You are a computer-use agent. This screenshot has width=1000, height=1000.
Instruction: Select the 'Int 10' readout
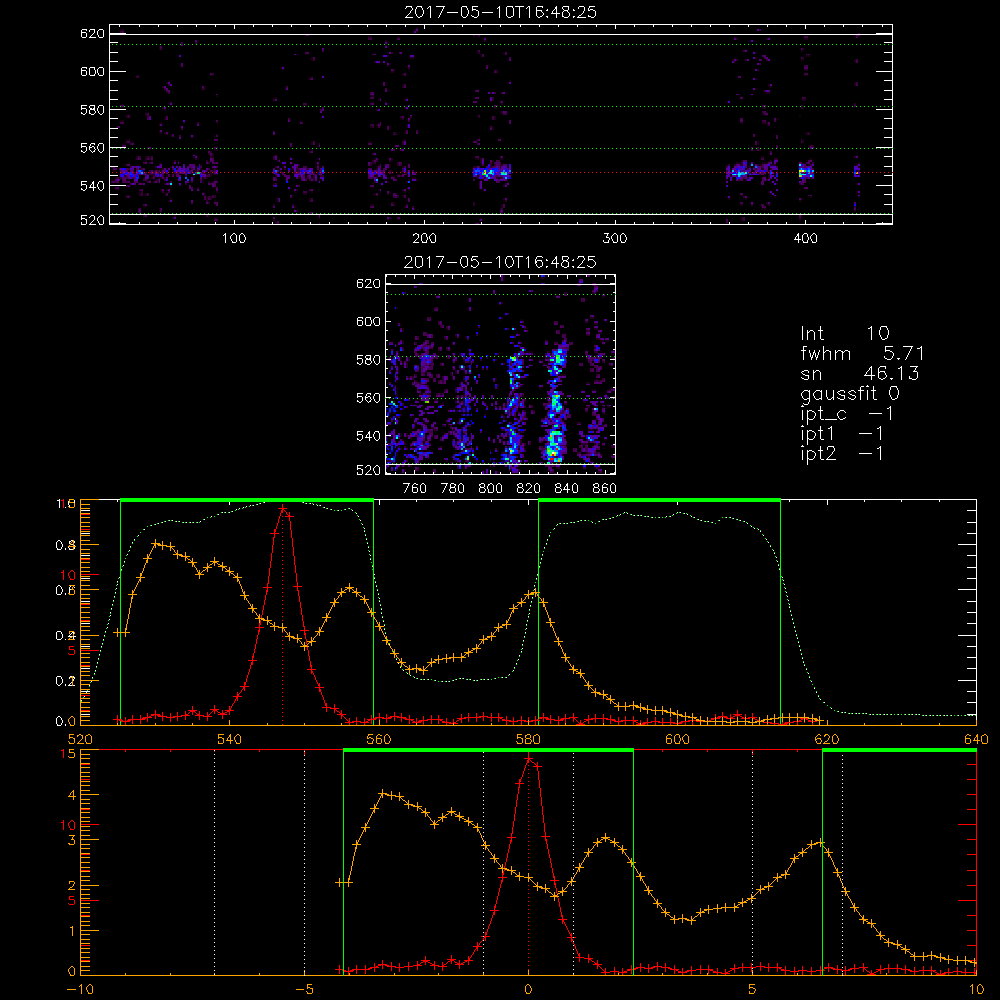(x=844, y=334)
